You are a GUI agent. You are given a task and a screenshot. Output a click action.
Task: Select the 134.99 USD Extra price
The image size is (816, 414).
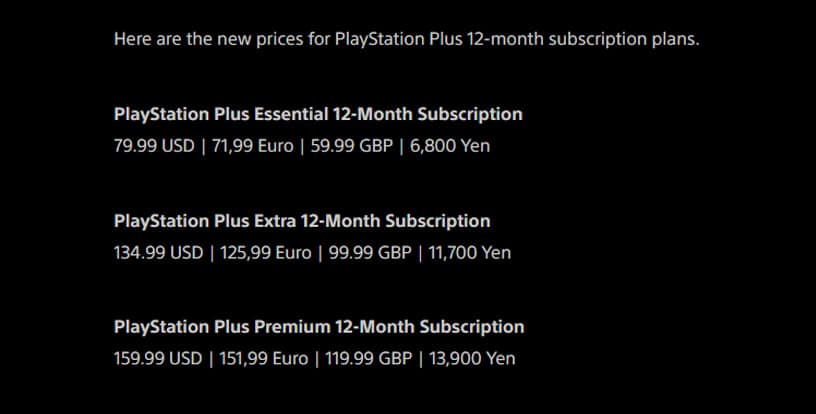click(x=158, y=252)
